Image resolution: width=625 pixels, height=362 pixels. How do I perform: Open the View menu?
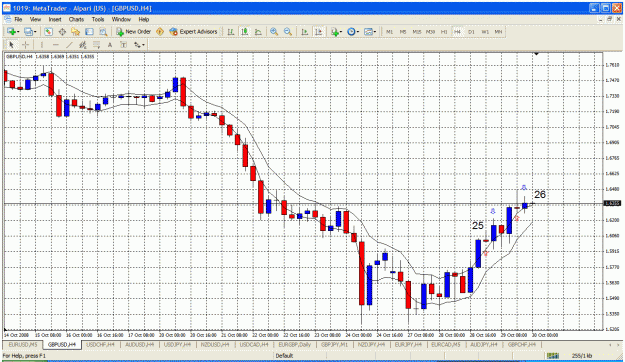(35, 19)
